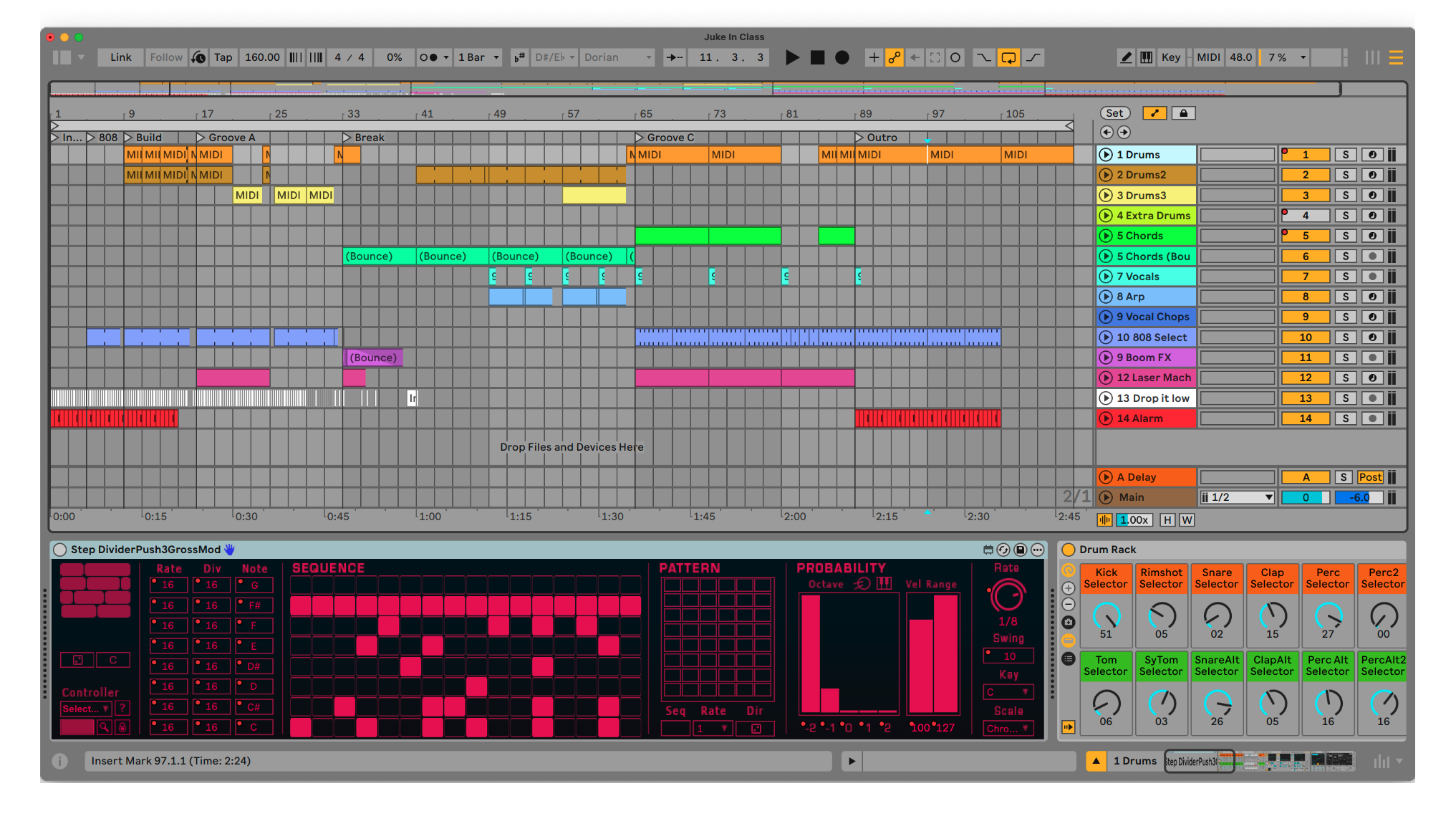
Task: Click the lock envelopes icon
Action: (1183, 113)
